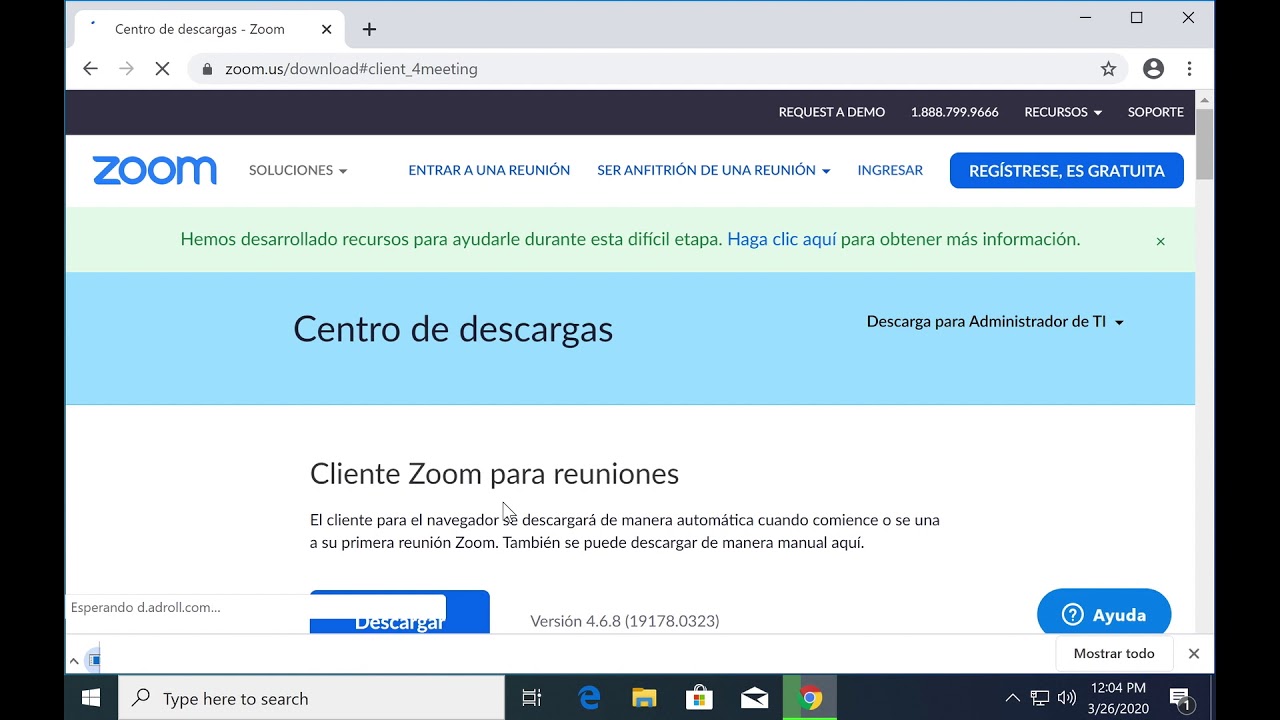Follow the Haga clic aquí link
The height and width of the screenshot is (720, 1280).
coord(782,240)
